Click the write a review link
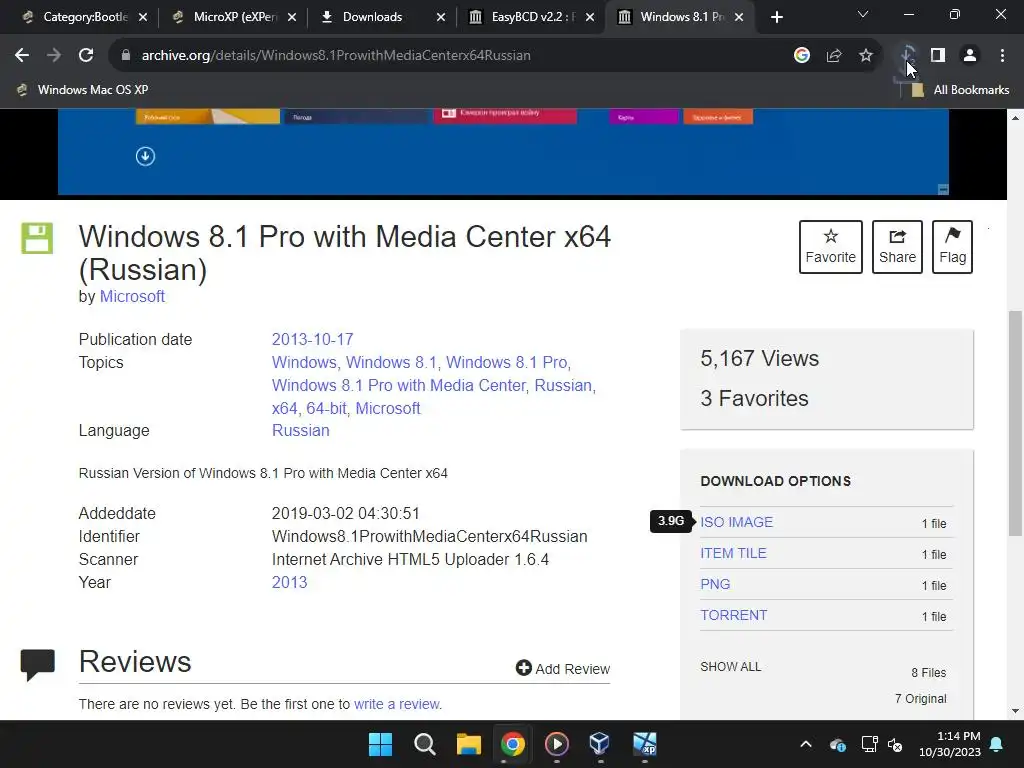Image resolution: width=1024 pixels, height=768 pixels. click(x=396, y=704)
